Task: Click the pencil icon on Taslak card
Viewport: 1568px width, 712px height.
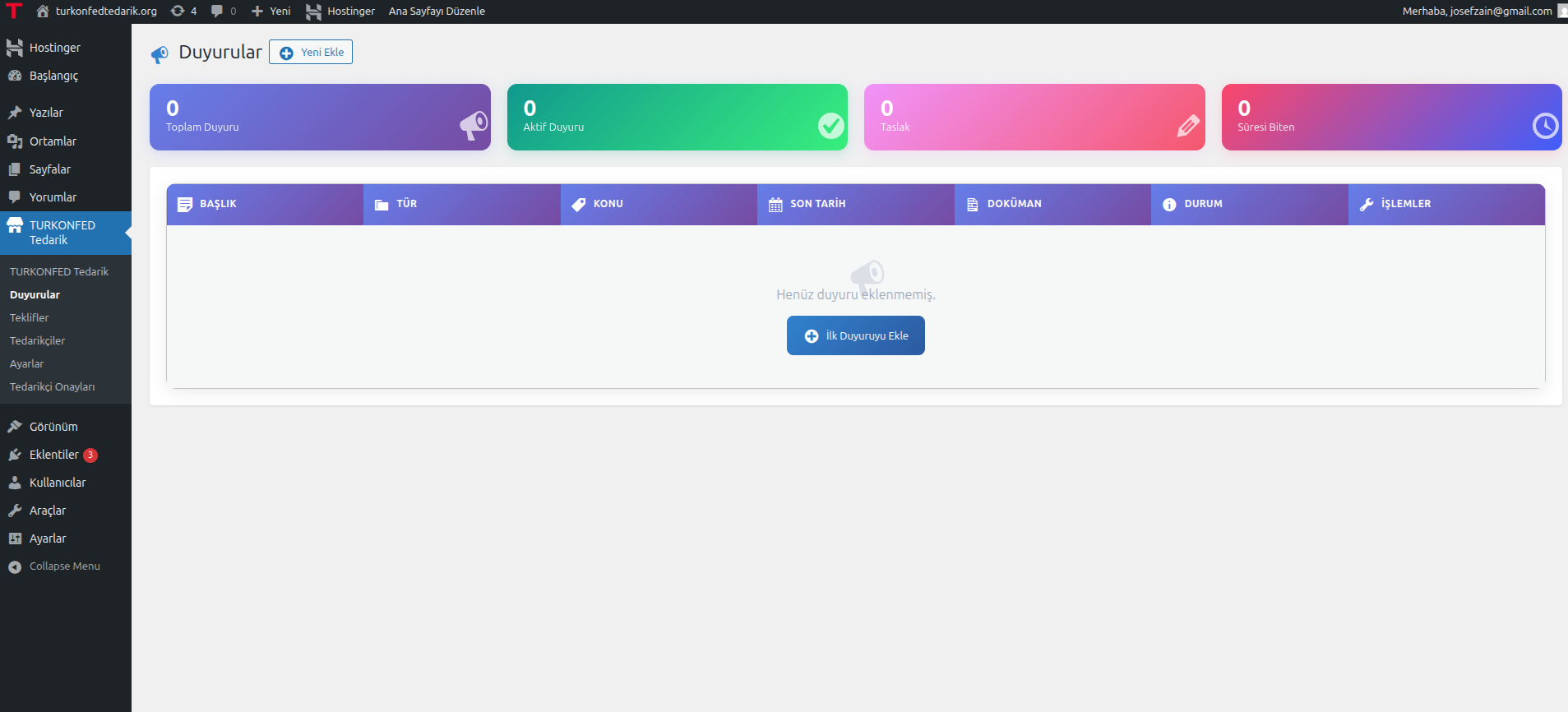Action: tap(1188, 126)
